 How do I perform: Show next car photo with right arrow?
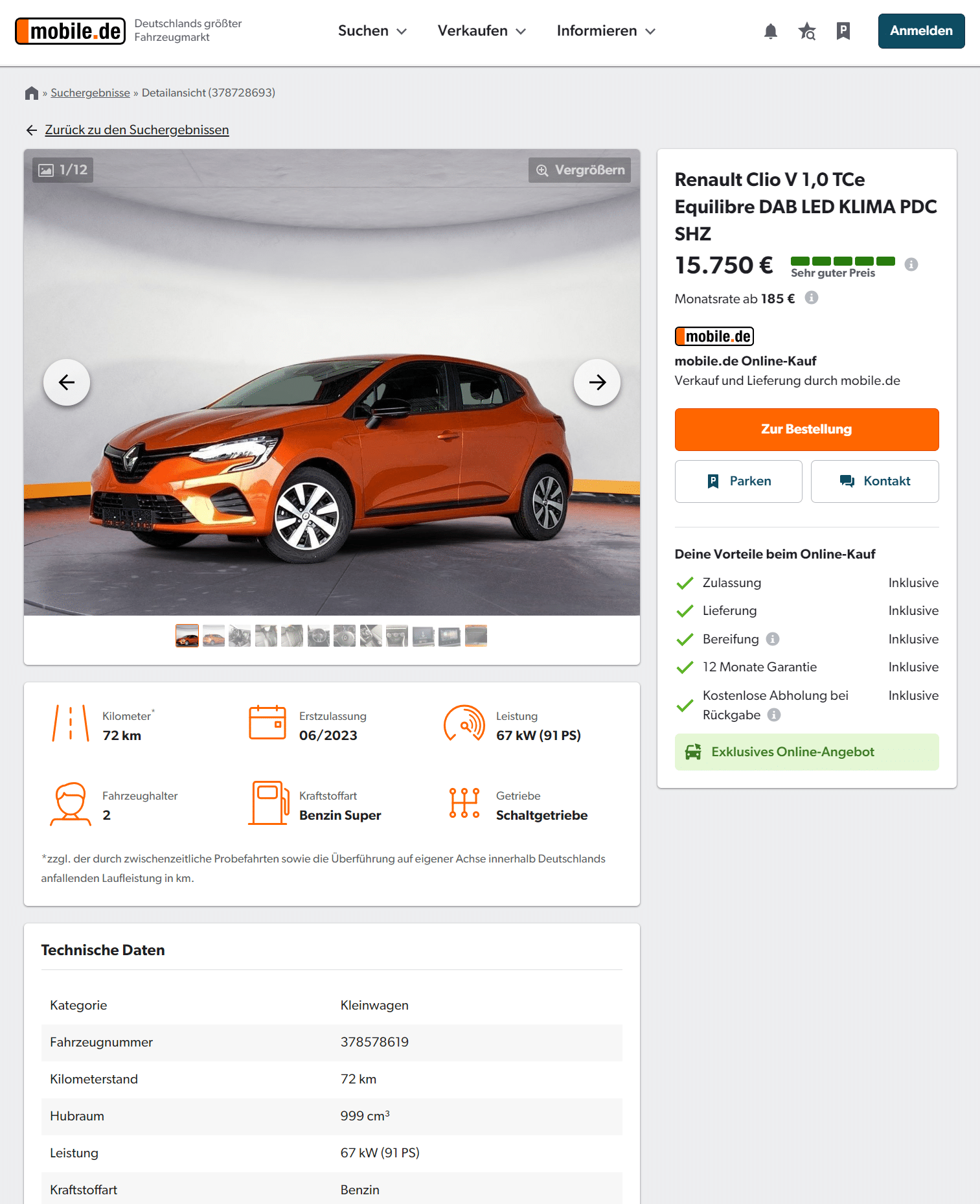597,382
